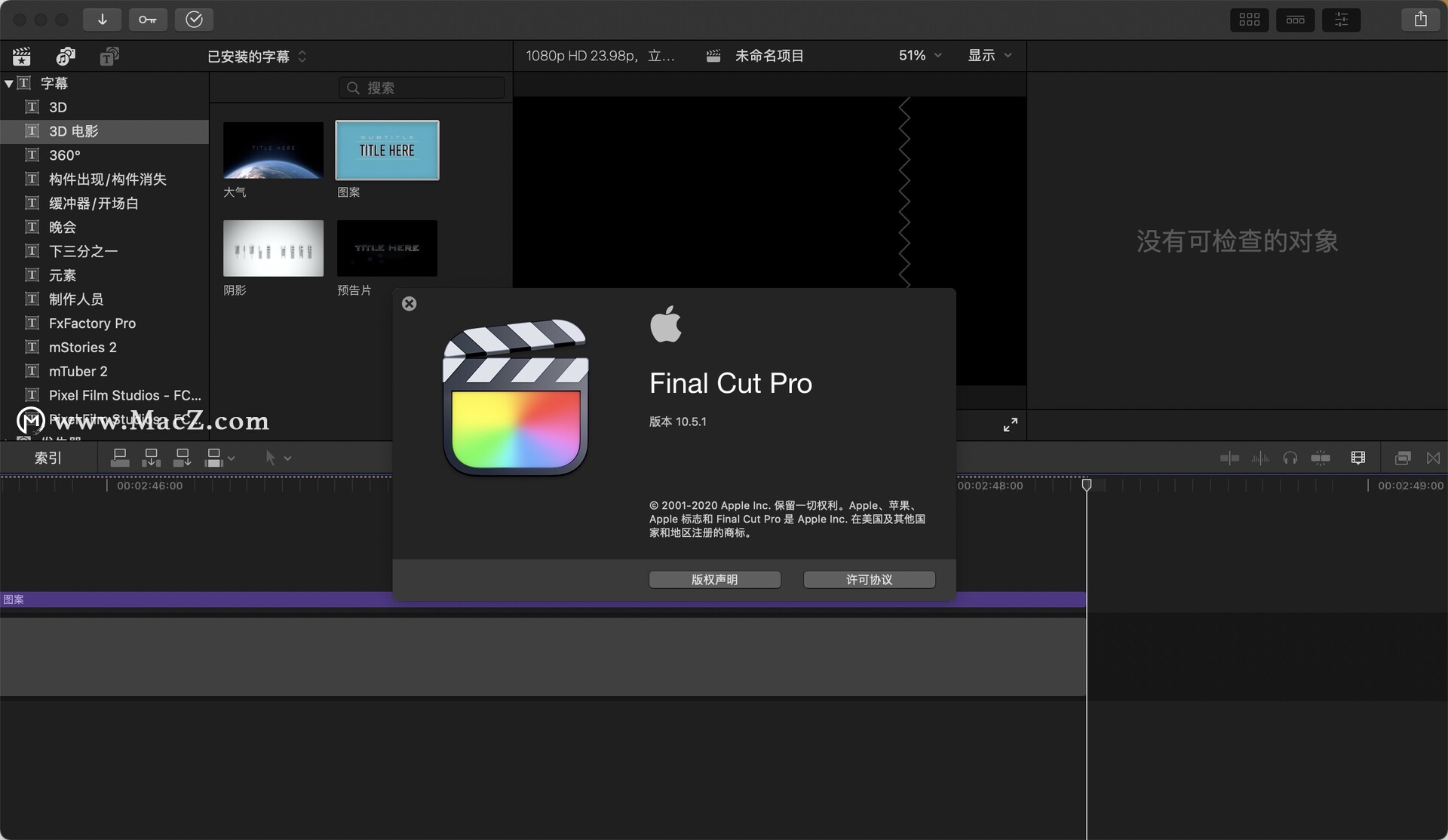Screen dimensions: 1448x840
Task: Collapse the 字幕 category triangle
Action: (x=8, y=84)
